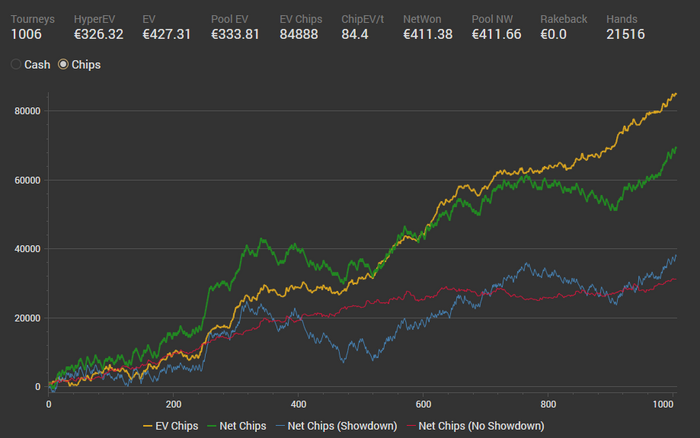Click the Pool EV value €333.81
The image size is (700, 438).
(235, 34)
